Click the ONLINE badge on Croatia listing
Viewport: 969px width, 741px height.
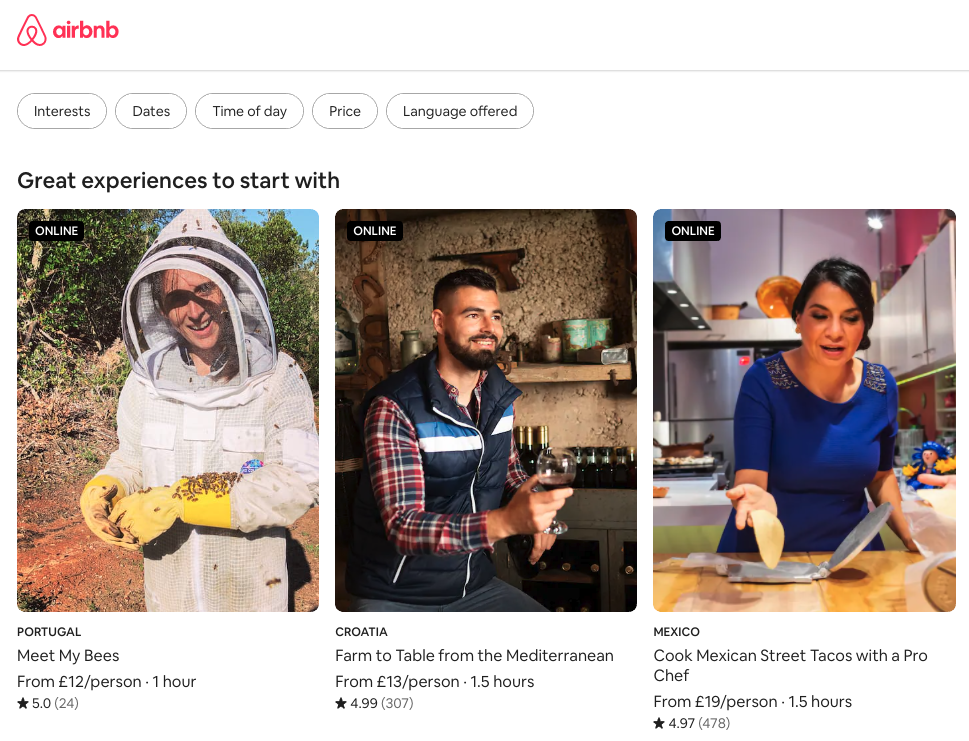(x=374, y=230)
